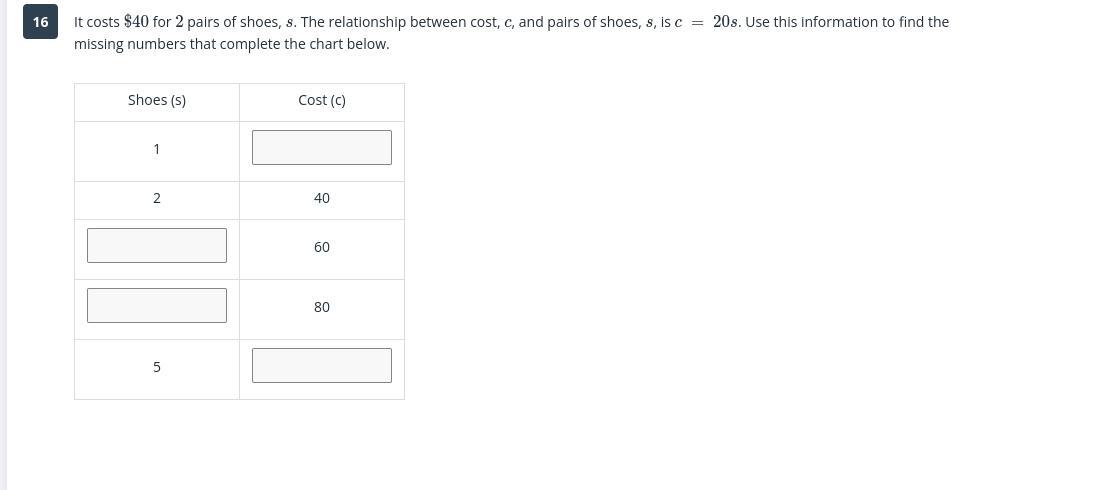Image resolution: width=1111 pixels, height=490 pixels.
Task: Select the shoes input beside cost 80
Action: coord(157,306)
